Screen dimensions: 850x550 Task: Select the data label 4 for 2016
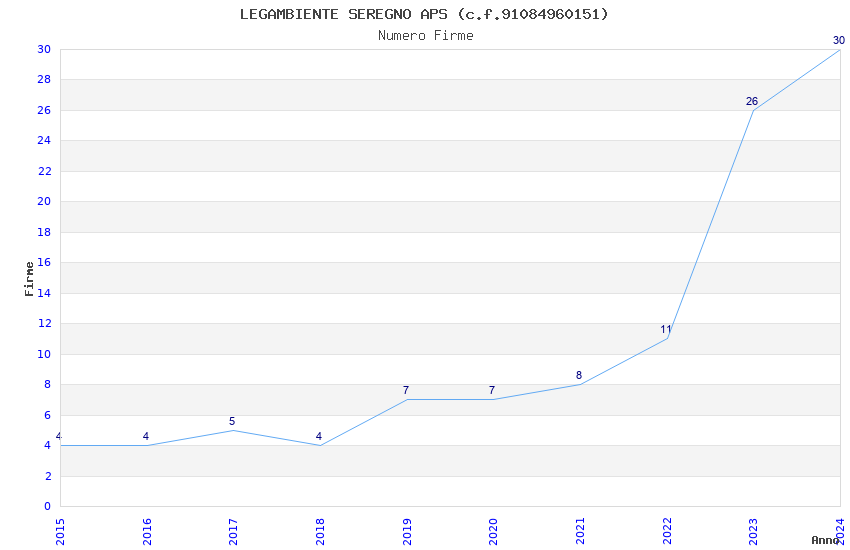[x=146, y=436]
